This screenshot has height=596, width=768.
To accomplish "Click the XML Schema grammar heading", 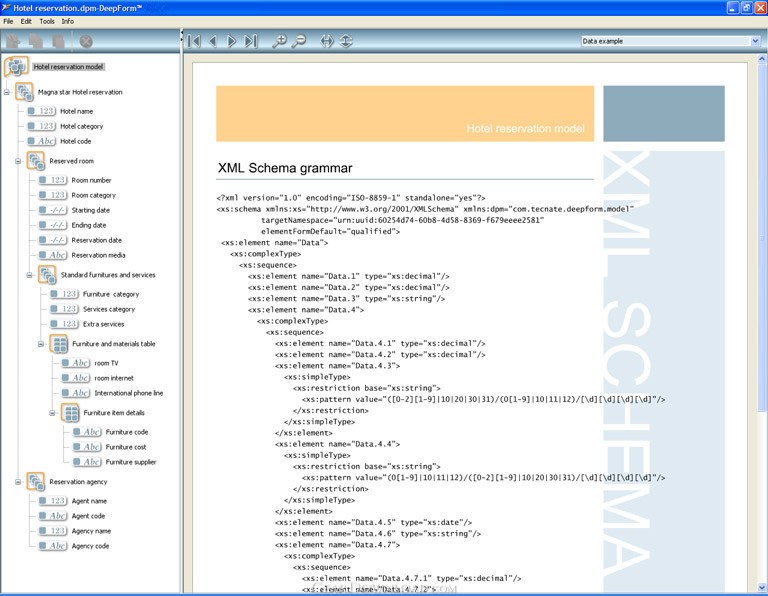I will tap(285, 168).
